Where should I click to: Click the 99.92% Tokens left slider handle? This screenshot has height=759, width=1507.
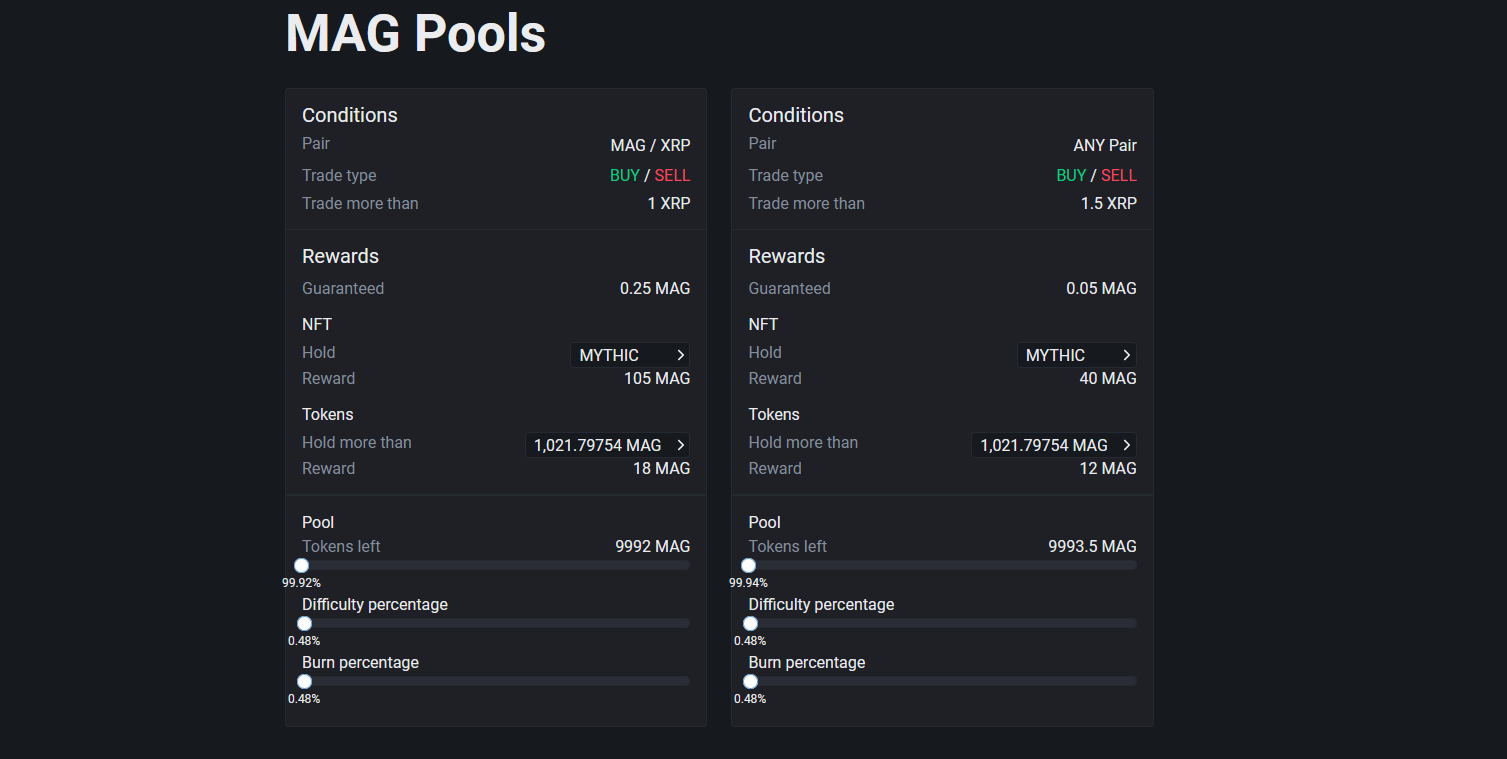click(x=301, y=565)
